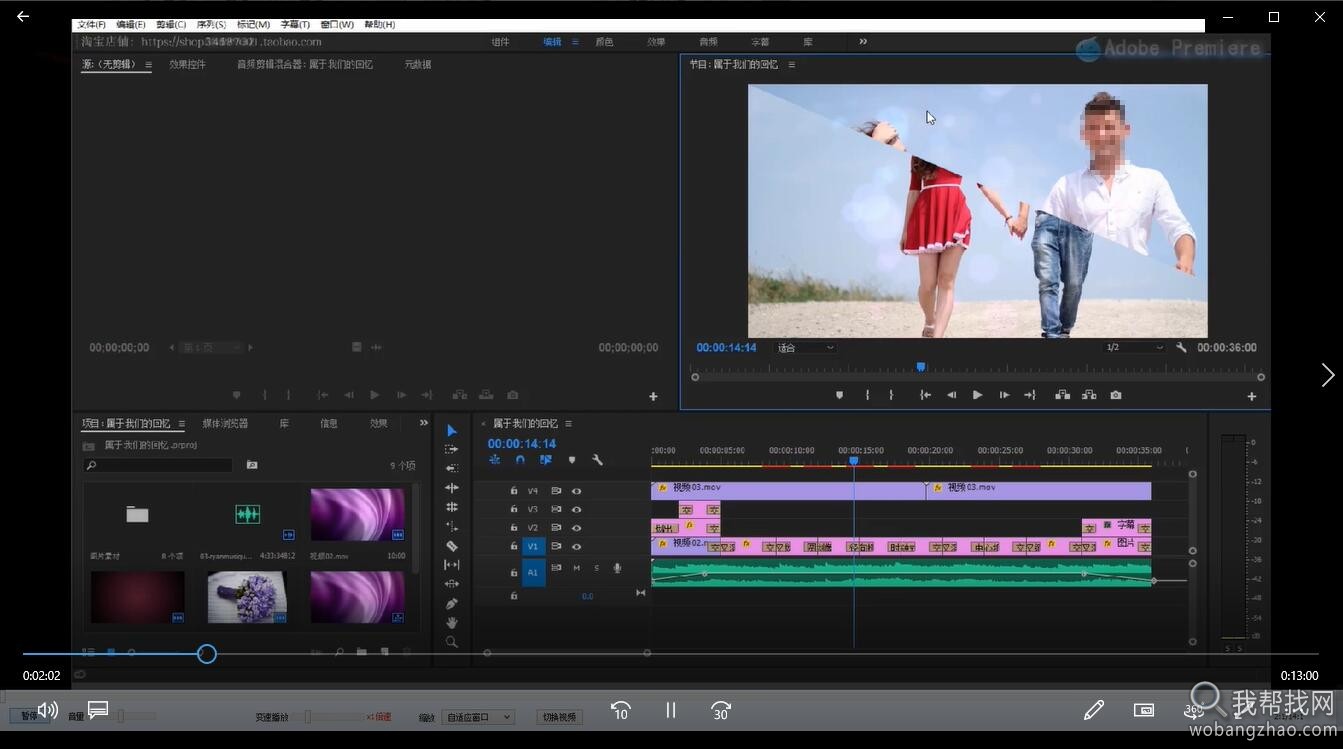The height and width of the screenshot is (749, 1343).
Task: Expand project panel tabs overflow chevron
Action: pyautogui.click(x=423, y=423)
